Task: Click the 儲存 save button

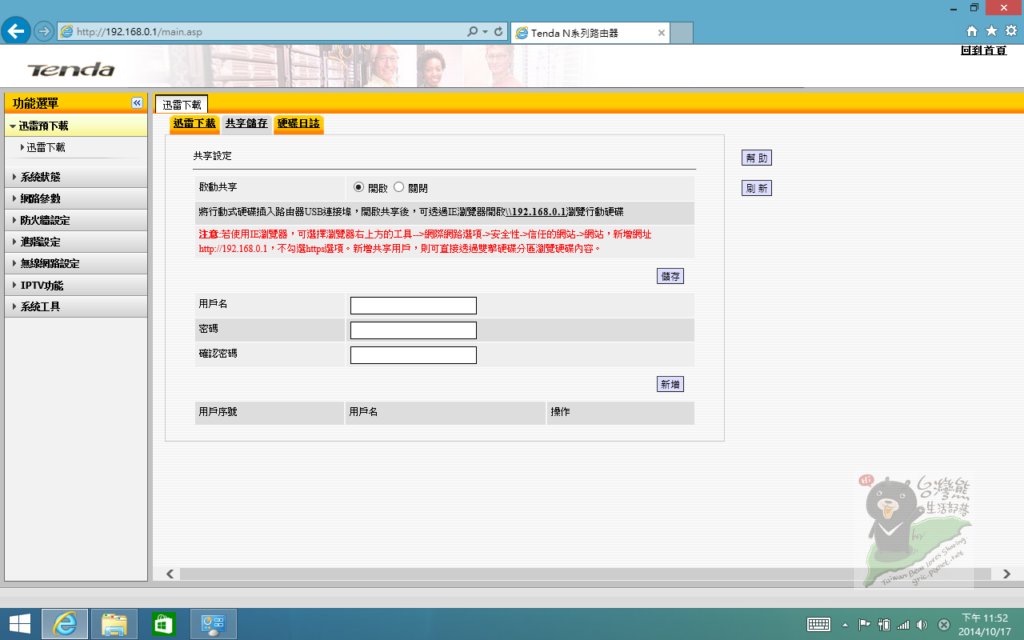Action: point(670,276)
